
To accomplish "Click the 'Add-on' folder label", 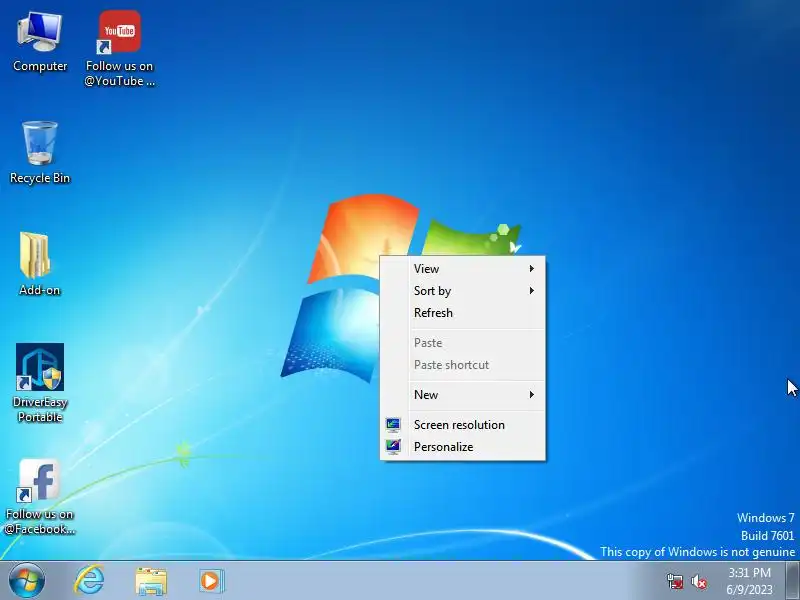I will pos(40,290).
